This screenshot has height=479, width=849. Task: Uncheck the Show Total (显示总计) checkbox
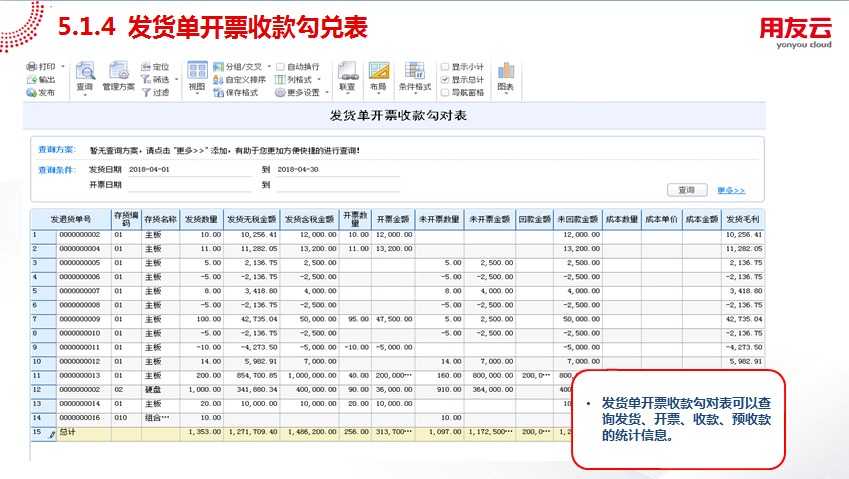[x=445, y=79]
